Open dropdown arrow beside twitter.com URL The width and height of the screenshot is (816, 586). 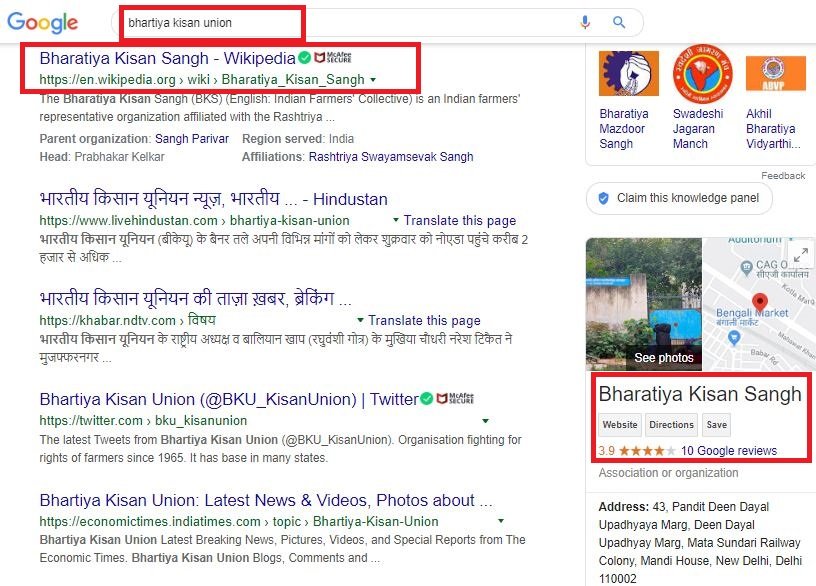coord(485,421)
